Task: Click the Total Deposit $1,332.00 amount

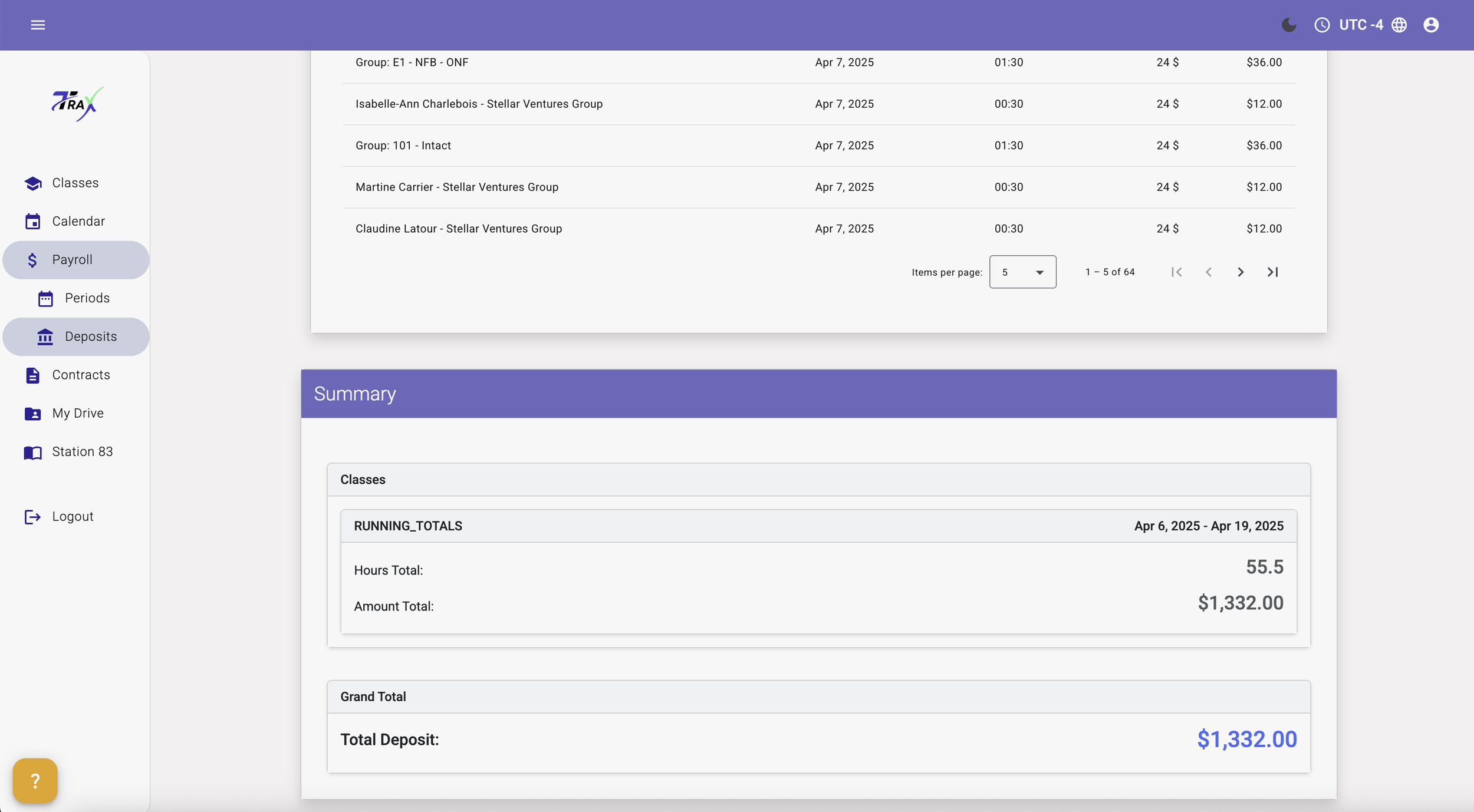Action: click(1246, 740)
